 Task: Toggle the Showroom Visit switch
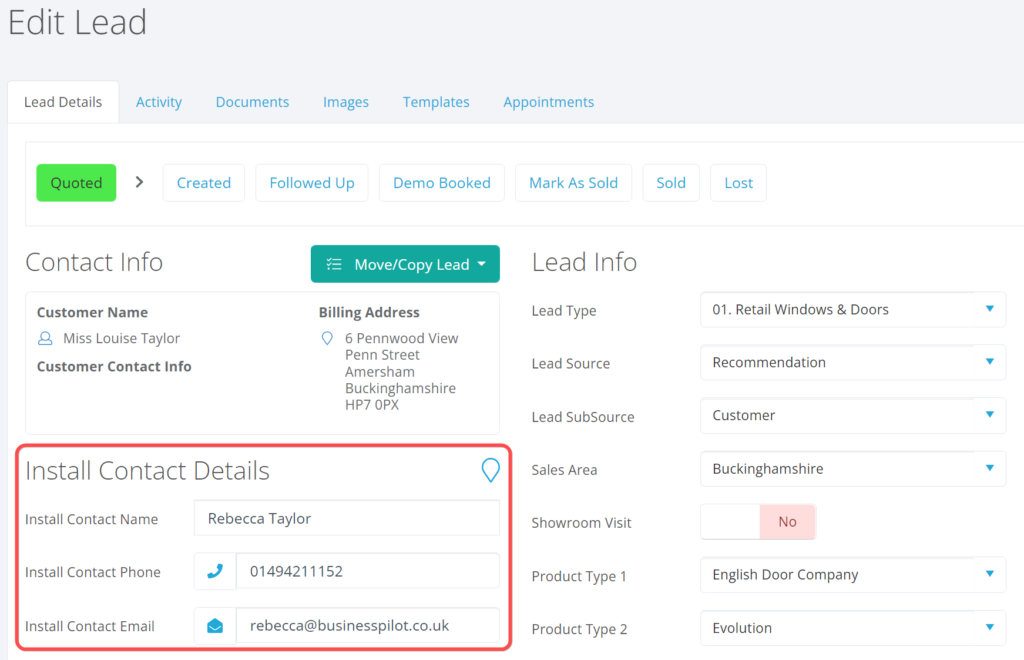758,522
